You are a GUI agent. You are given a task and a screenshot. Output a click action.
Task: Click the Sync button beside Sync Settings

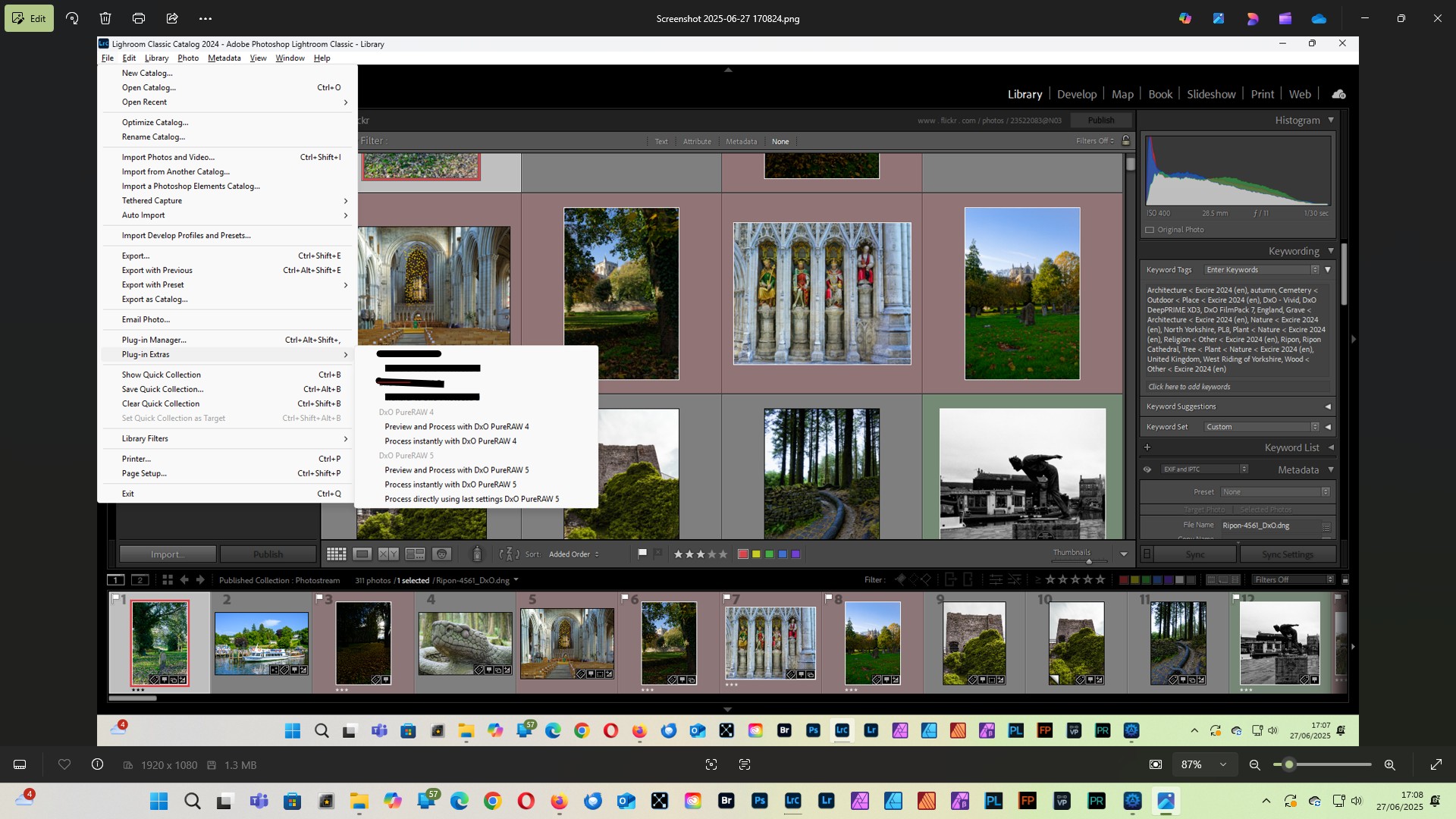point(1195,554)
